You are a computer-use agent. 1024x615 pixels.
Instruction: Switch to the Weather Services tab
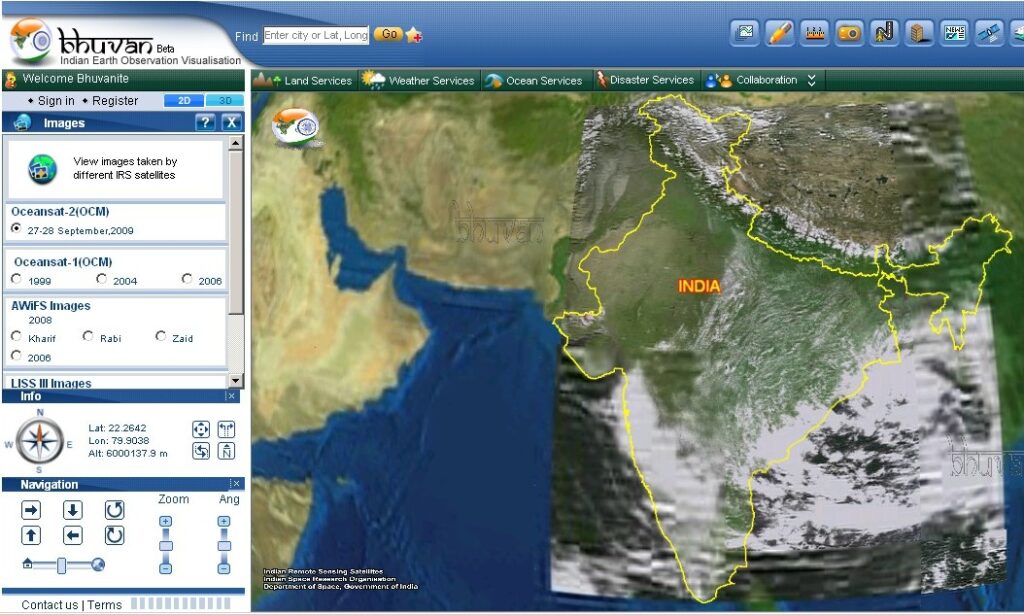coord(418,80)
